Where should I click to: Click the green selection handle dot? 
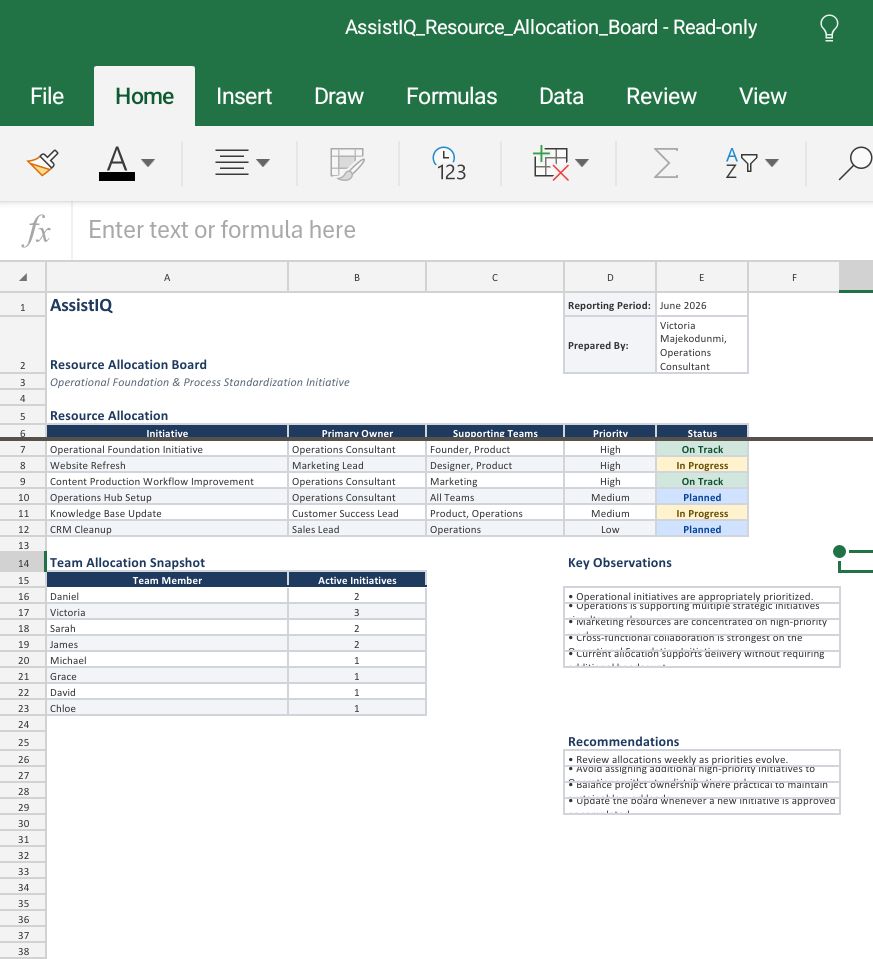coord(839,552)
